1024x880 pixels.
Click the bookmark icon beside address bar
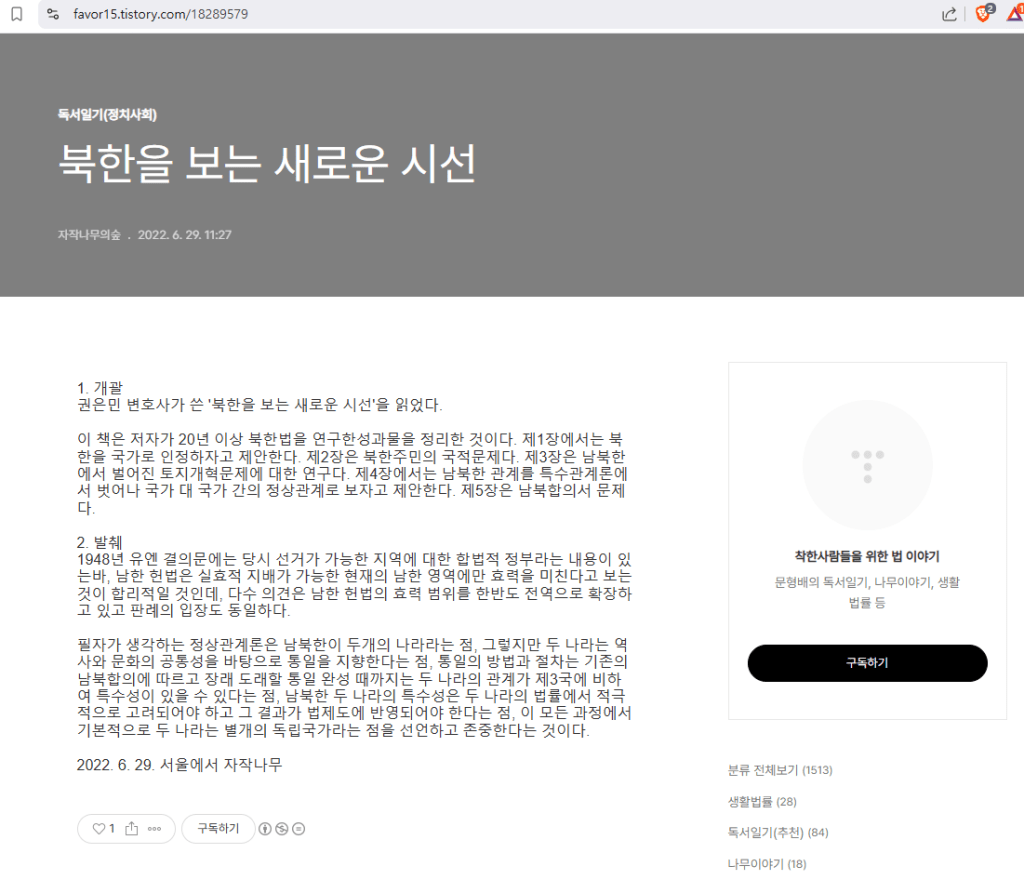17,14
